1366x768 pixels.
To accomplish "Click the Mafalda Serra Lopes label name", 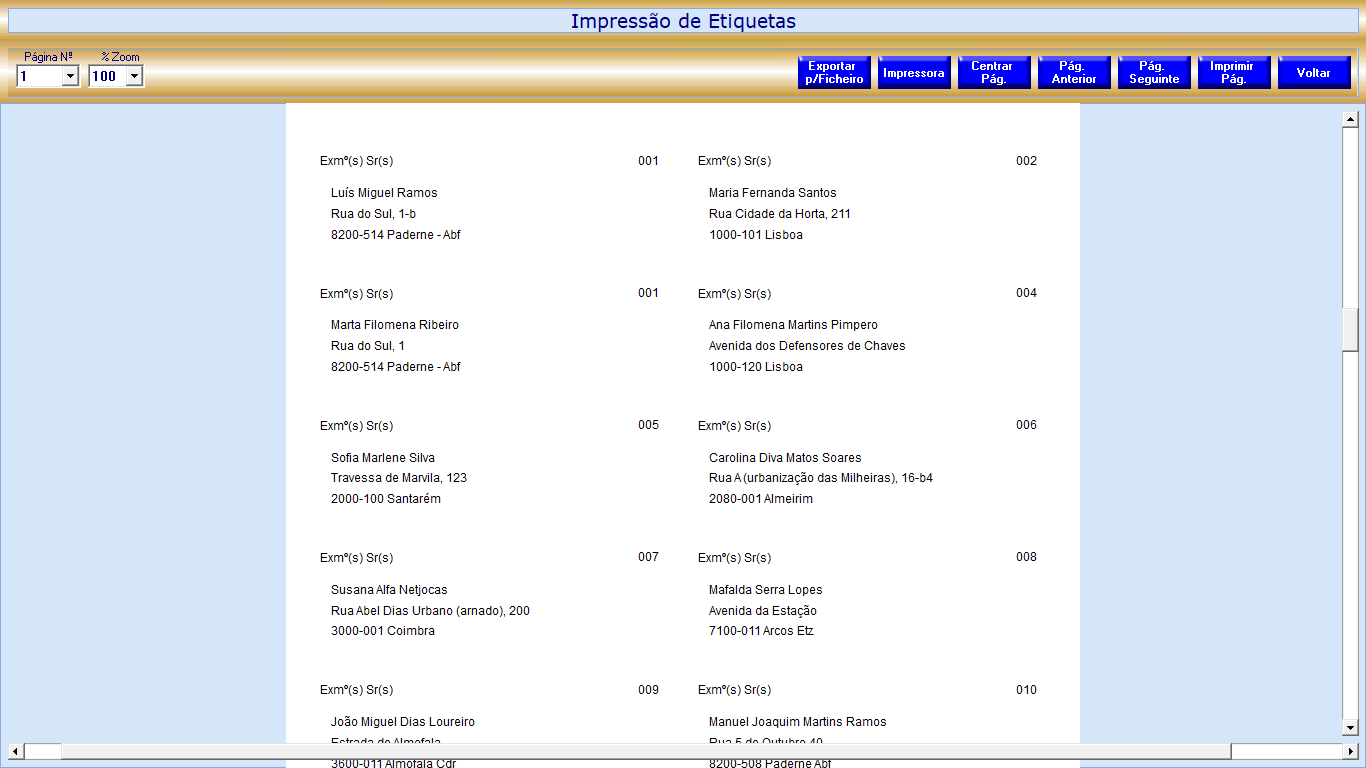I will (765, 590).
